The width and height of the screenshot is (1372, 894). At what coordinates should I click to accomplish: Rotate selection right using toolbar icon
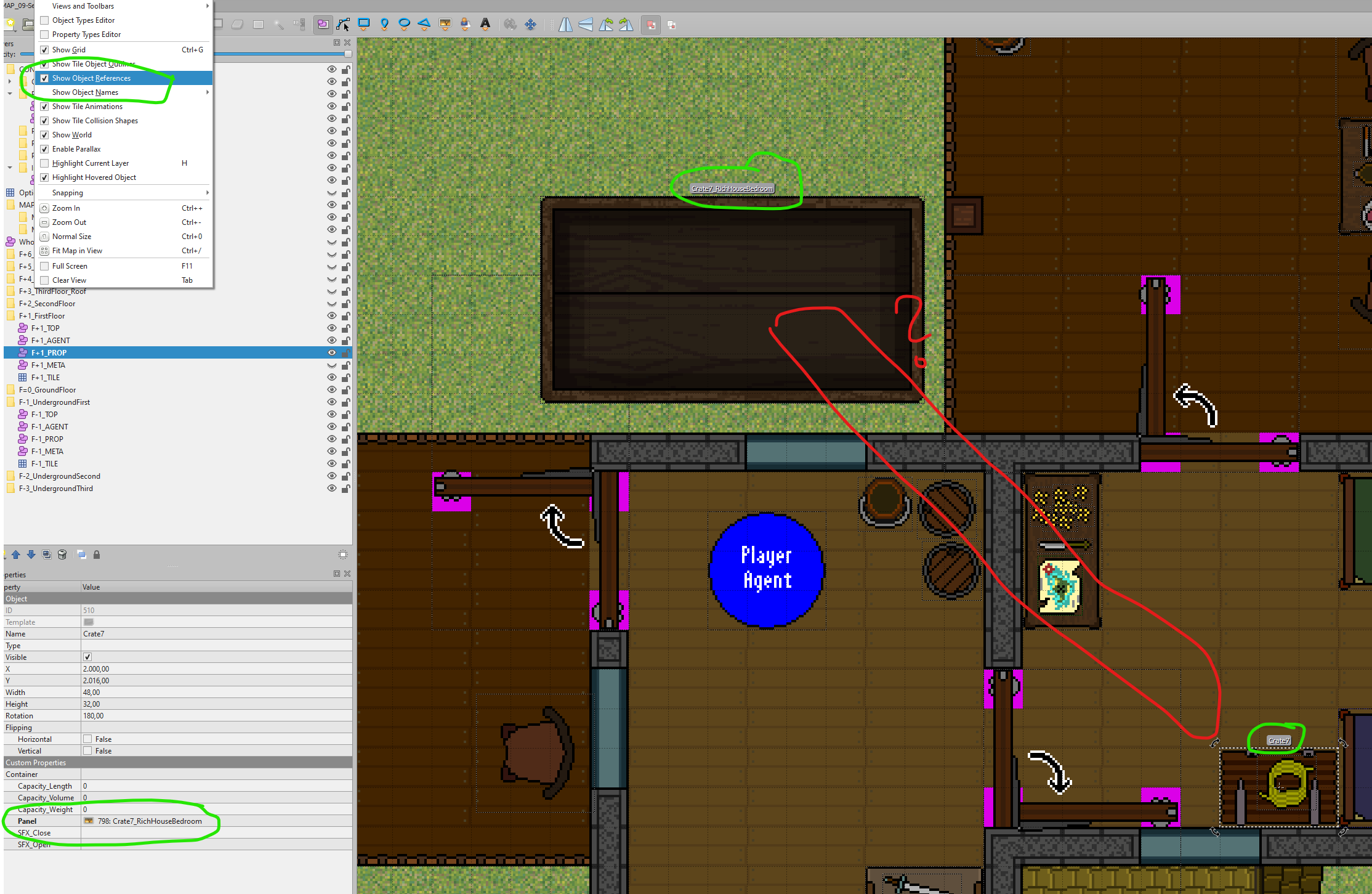tap(626, 25)
